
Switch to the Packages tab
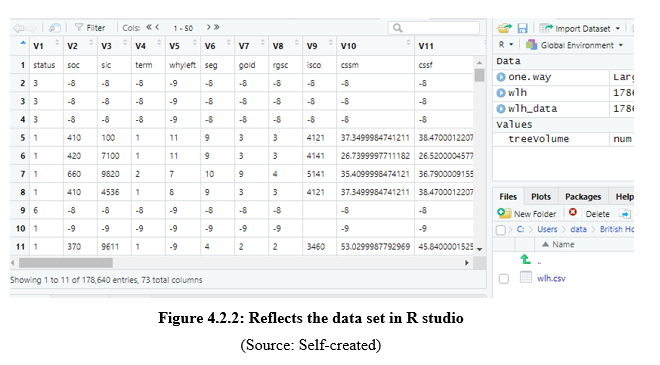pos(583,197)
